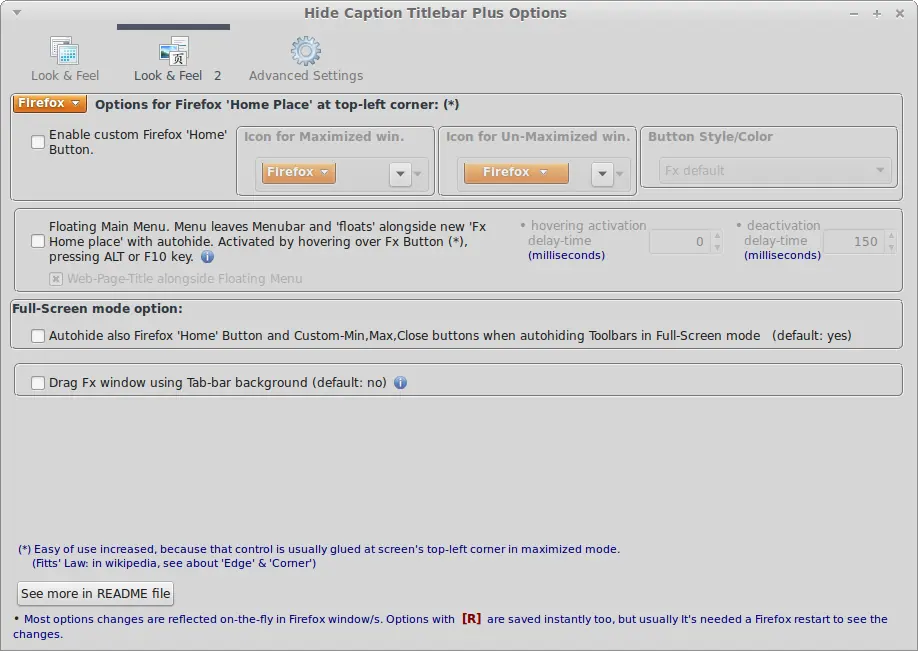Image resolution: width=918 pixels, height=651 pixels.
Task: Toggle the Floating Main Menu checkbox
Action: 38,241
